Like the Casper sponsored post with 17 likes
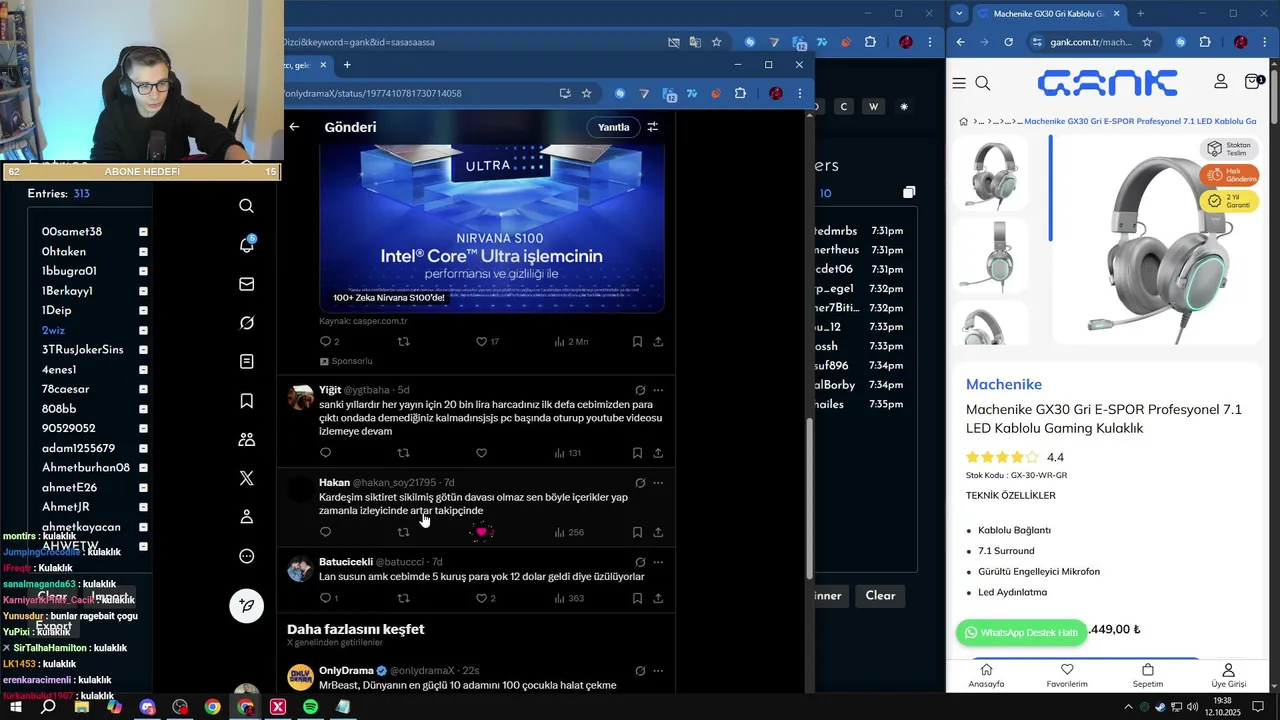The height and width of the screenshot is (720, 1280). 481,341
